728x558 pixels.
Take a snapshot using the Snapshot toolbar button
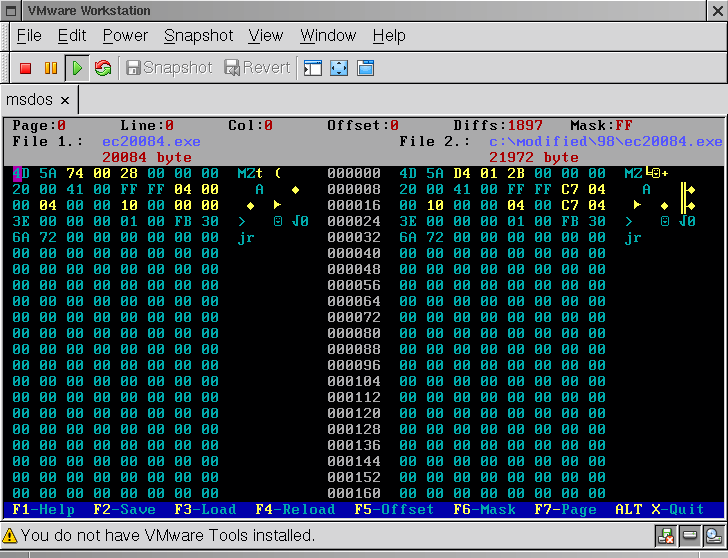(x=169, y=68)
